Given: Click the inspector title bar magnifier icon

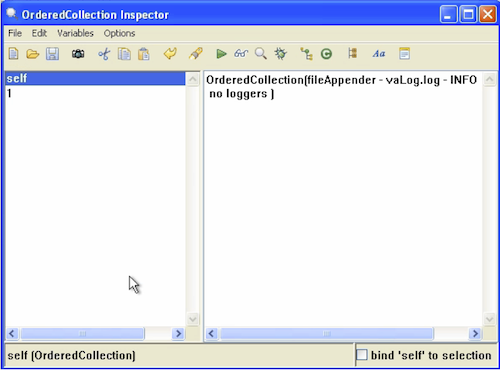Looking at the screenshot, I should pos(12,14).
